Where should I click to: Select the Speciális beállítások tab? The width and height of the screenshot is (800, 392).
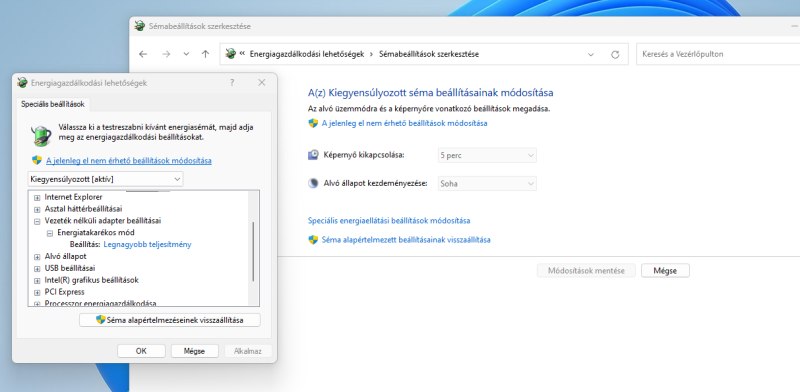pos(53,104)
